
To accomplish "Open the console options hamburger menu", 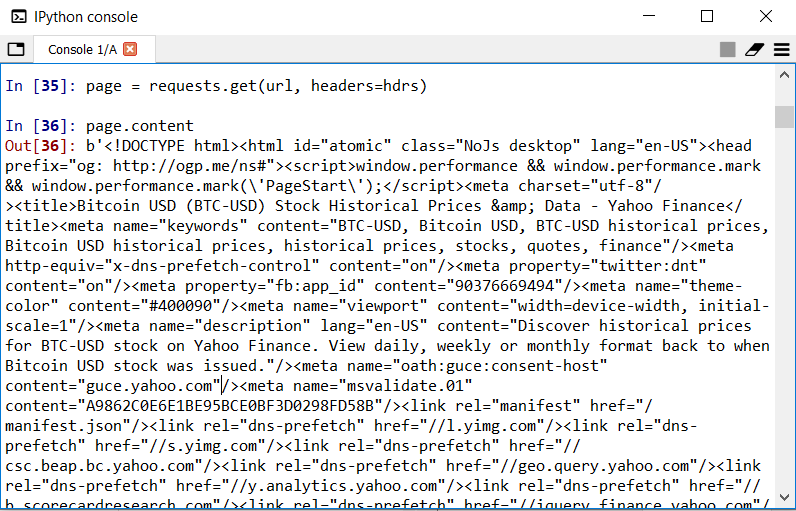I will click(782, 49).
